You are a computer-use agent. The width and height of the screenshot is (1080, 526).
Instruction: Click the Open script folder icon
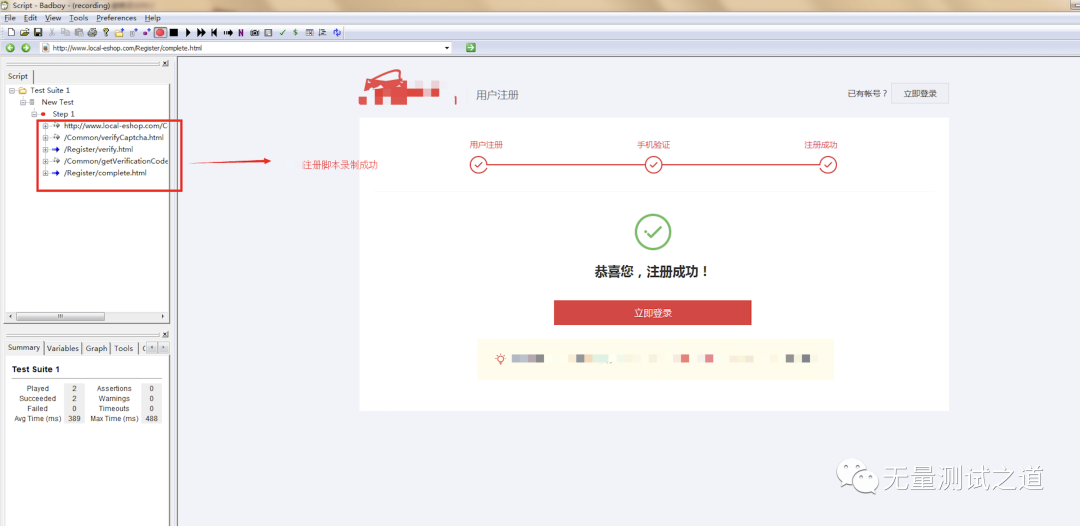tap(24, 32)
